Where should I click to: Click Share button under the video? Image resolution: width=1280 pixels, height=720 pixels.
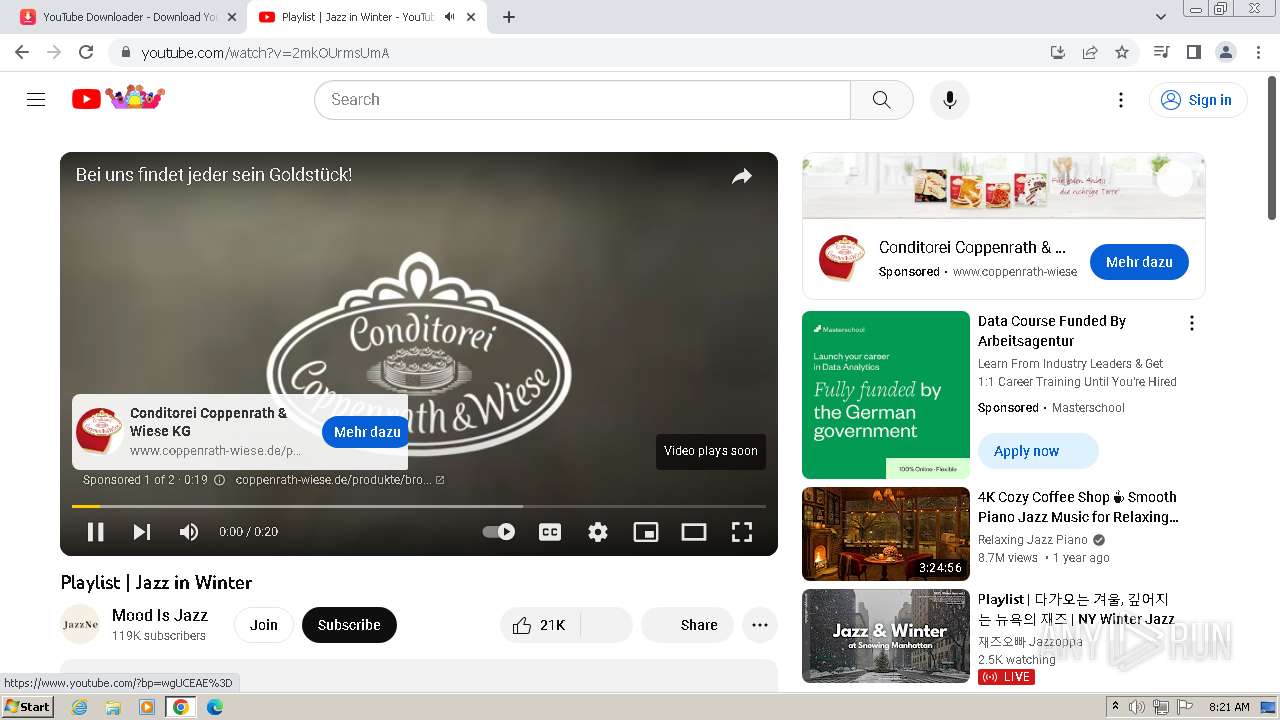(x=688, y=625)
